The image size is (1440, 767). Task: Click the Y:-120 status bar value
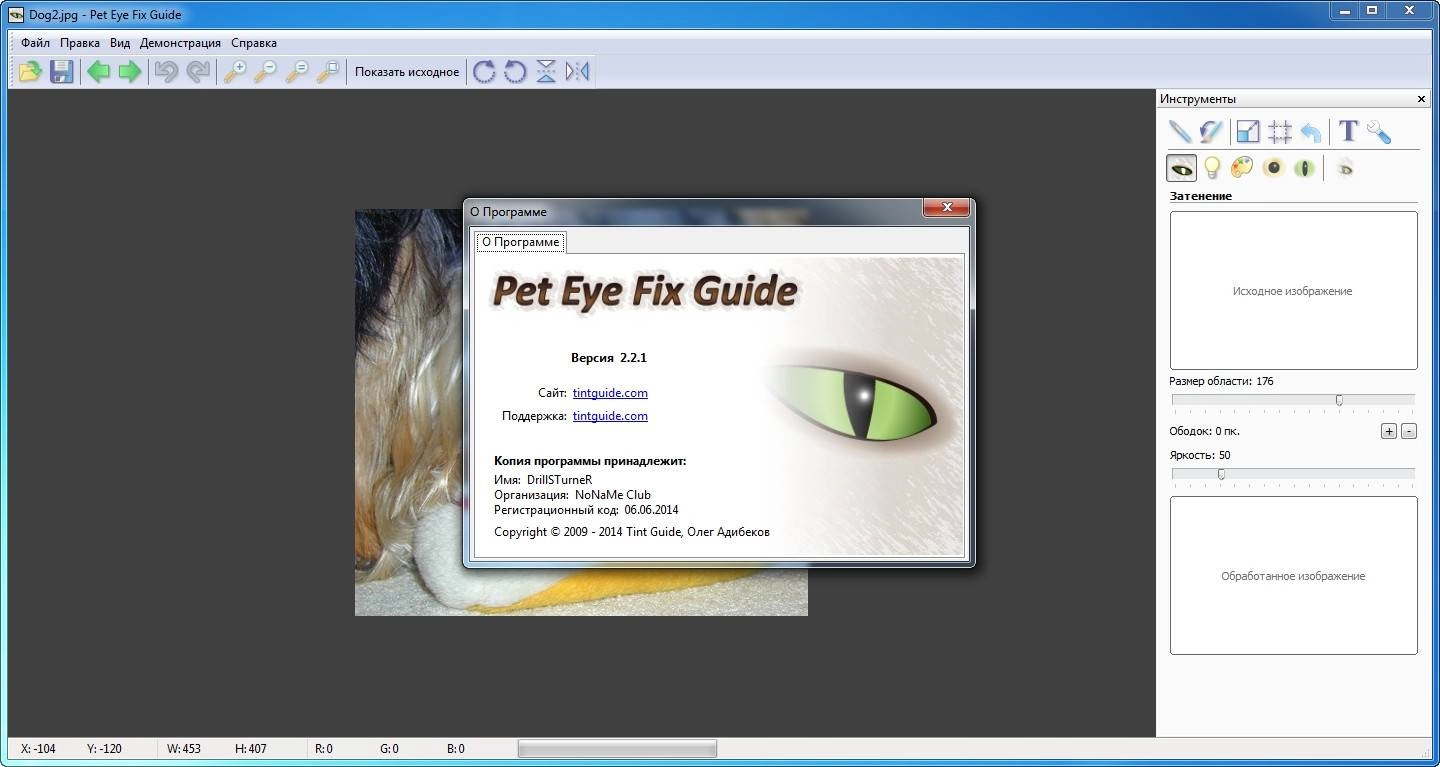pyautogui.click(x=104, y=748)
